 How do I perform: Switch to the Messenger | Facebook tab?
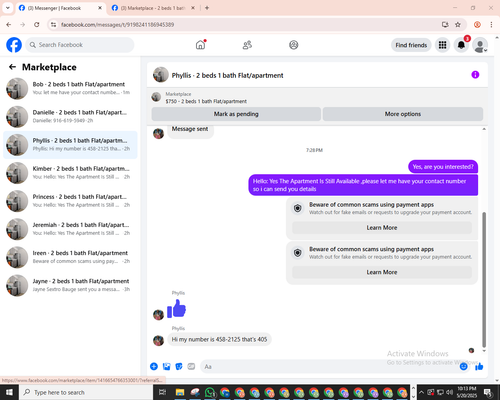[60, 8]
